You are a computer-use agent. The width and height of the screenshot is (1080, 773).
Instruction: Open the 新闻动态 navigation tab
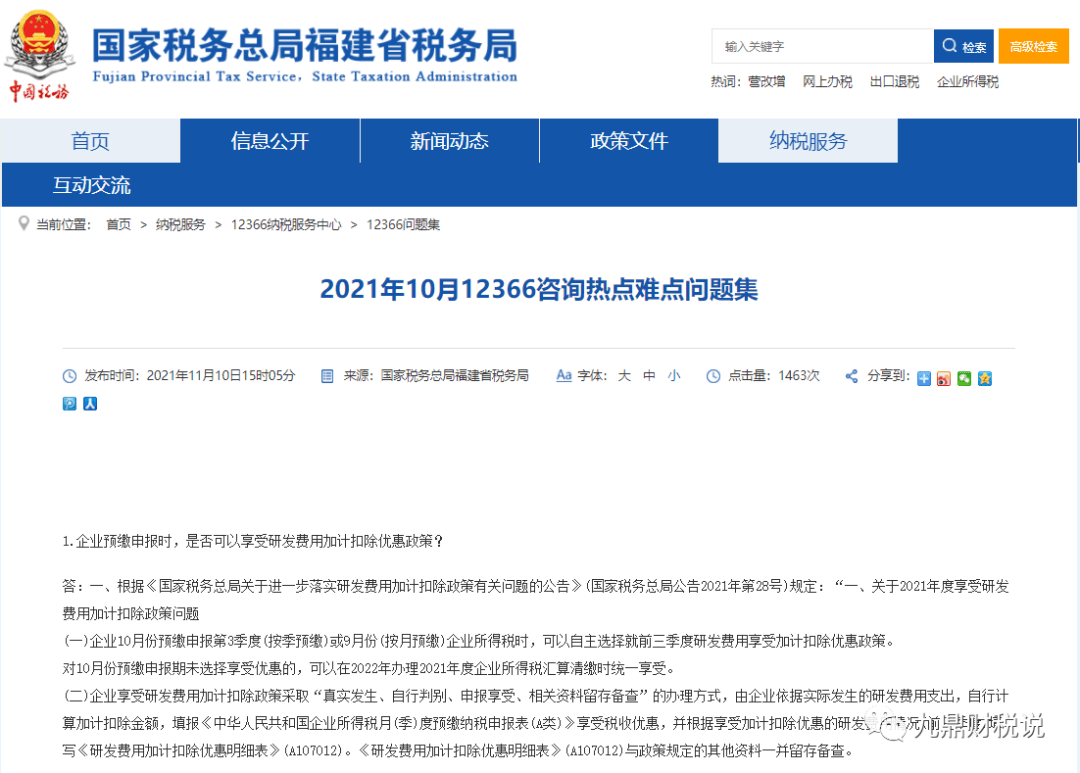(449, 141)
